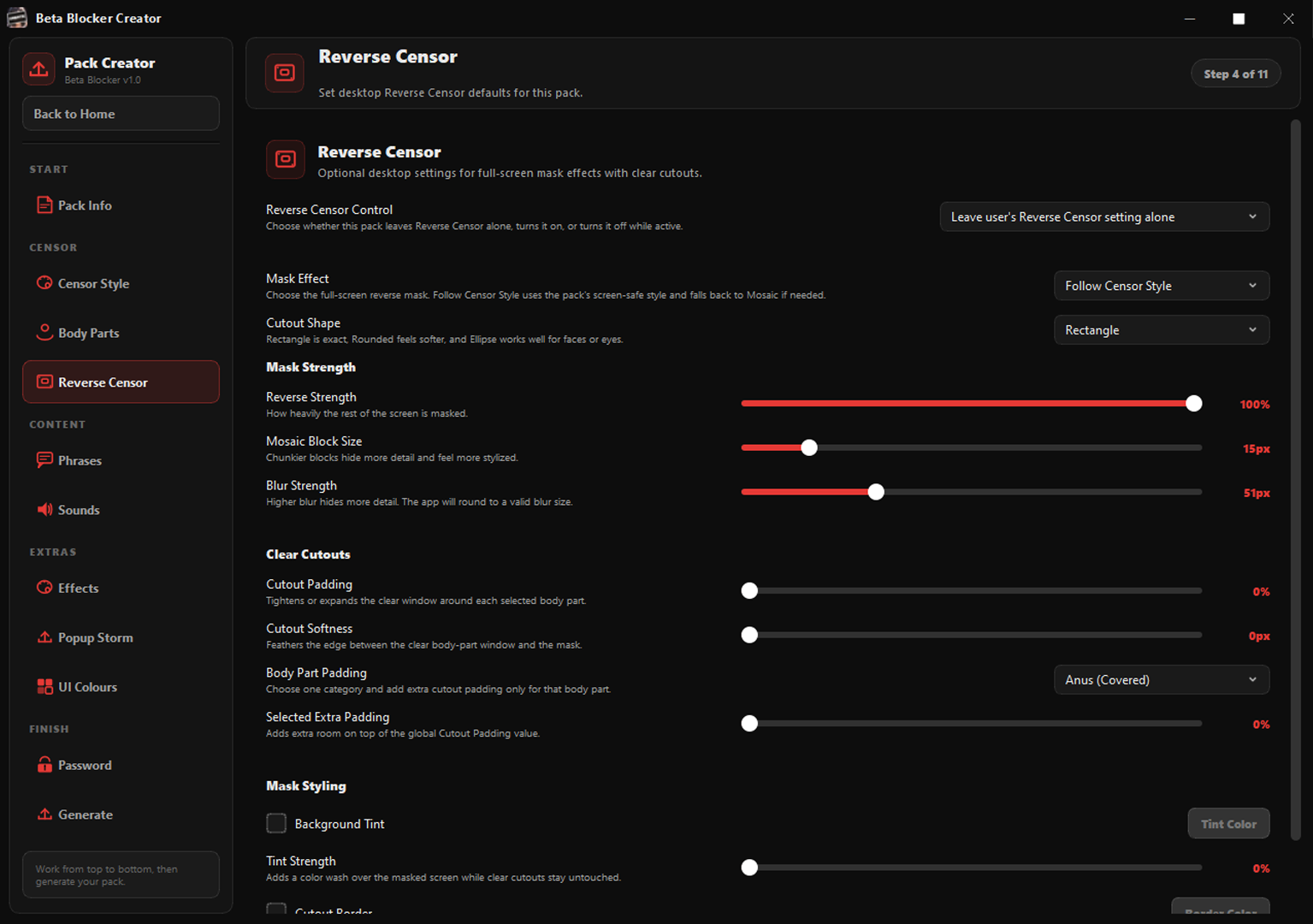
Task: Open the Effects page
Action: coord(121,588)
